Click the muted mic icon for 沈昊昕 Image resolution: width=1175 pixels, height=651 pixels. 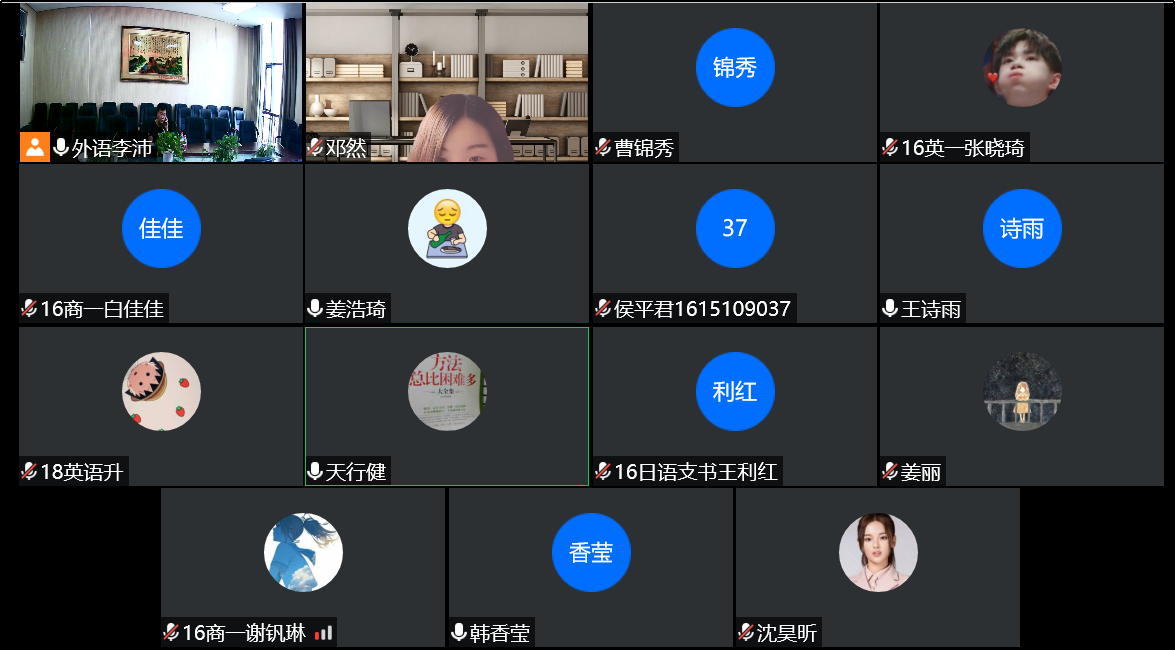tap(746, 633)
